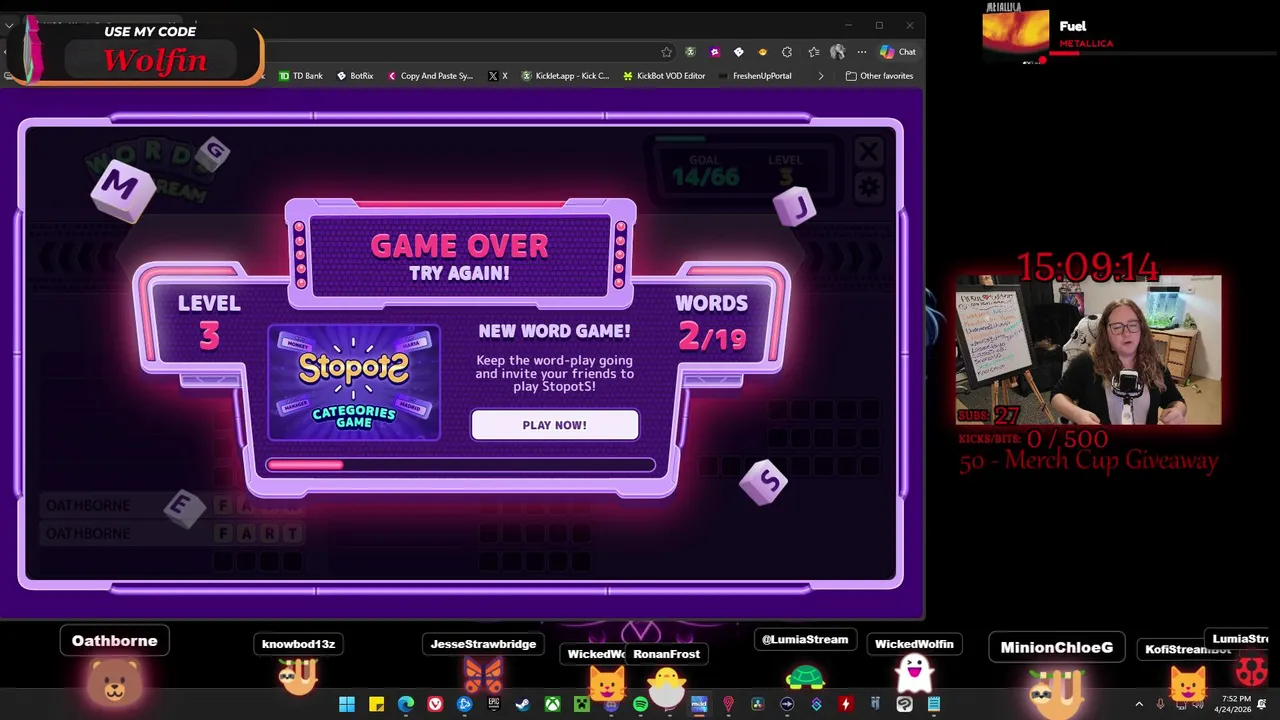The height and width of the screenshot is (720, 1280).
Task: Open the taskbar clock showing 7:52 PM
Action: (1232, 705)
